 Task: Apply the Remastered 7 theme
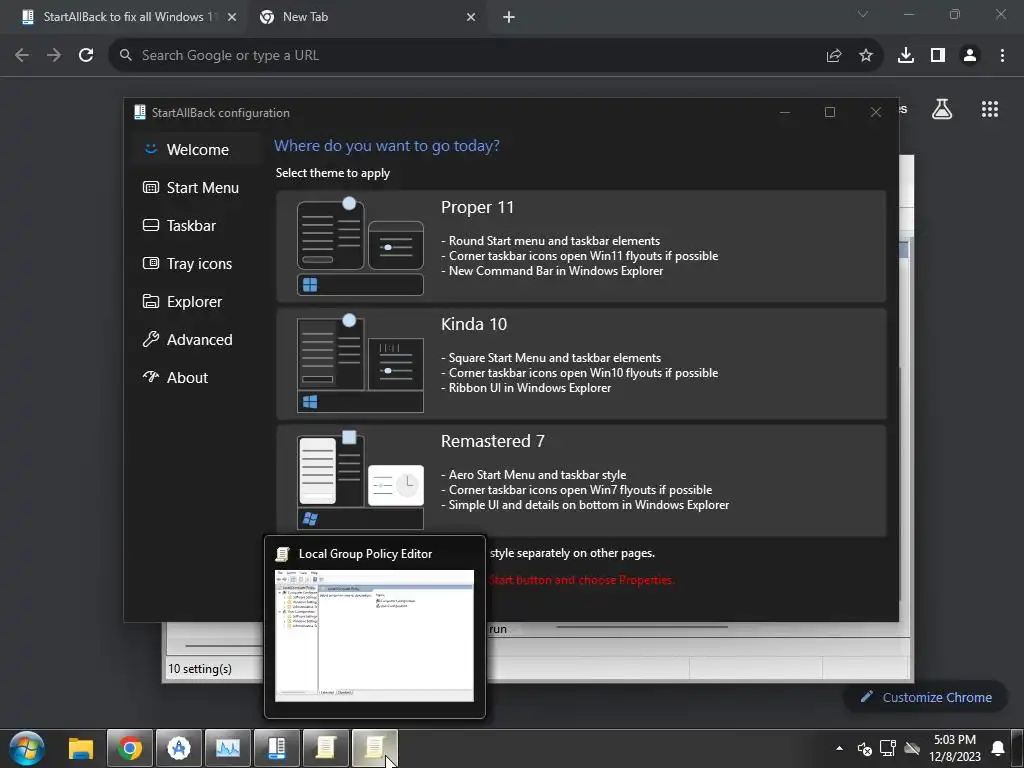(581, 480)
